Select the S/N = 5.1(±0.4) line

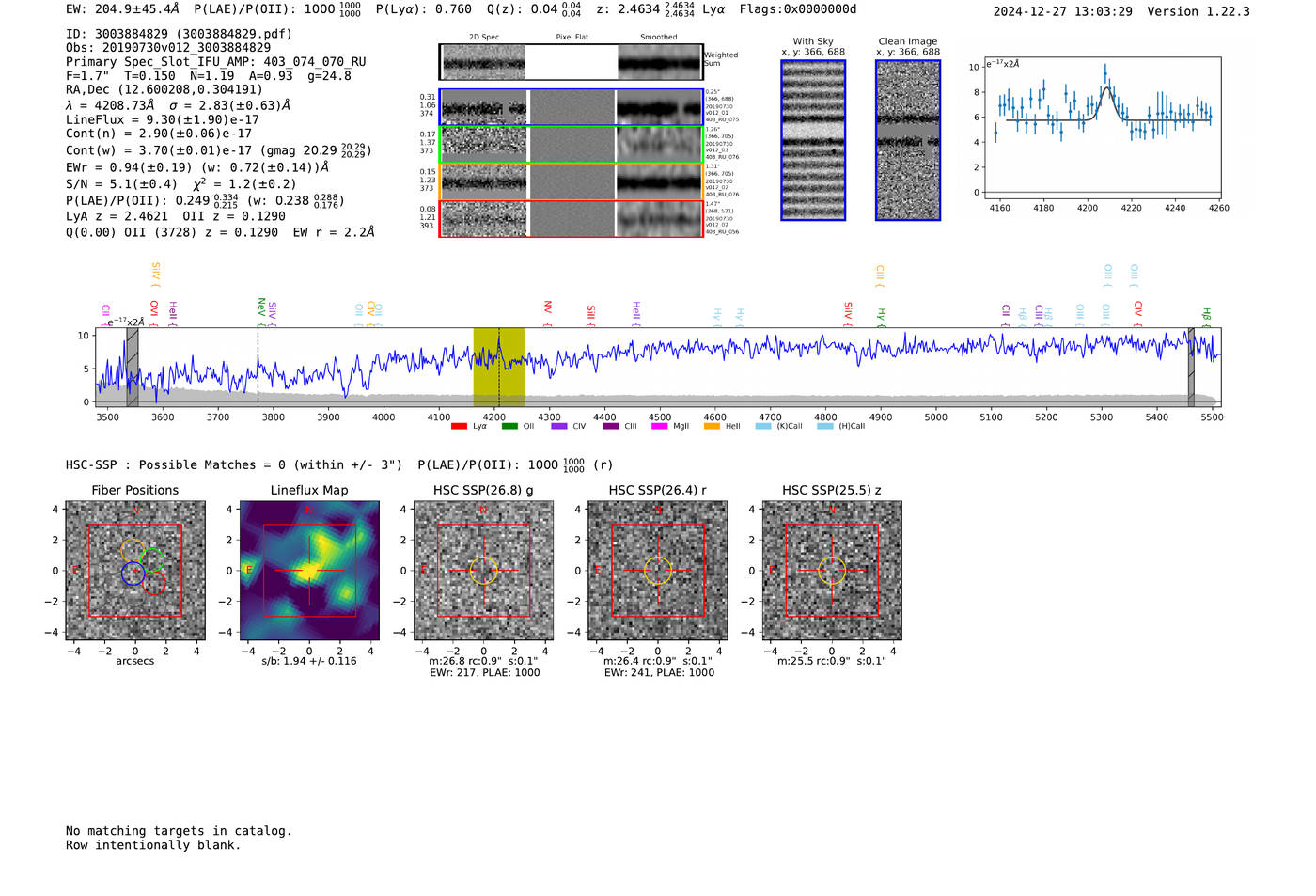(180, 184)
